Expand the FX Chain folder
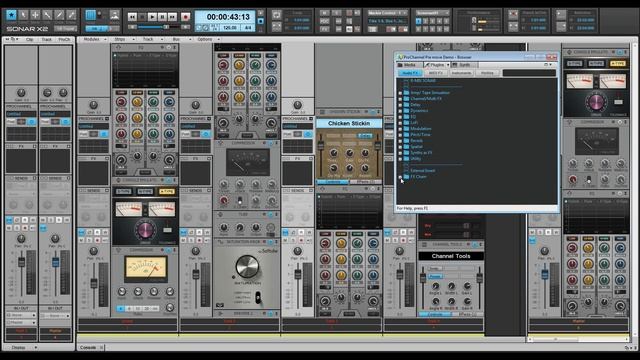Image resolution: width=640 pixels, height=360 pixels. (x=400, y=177)
